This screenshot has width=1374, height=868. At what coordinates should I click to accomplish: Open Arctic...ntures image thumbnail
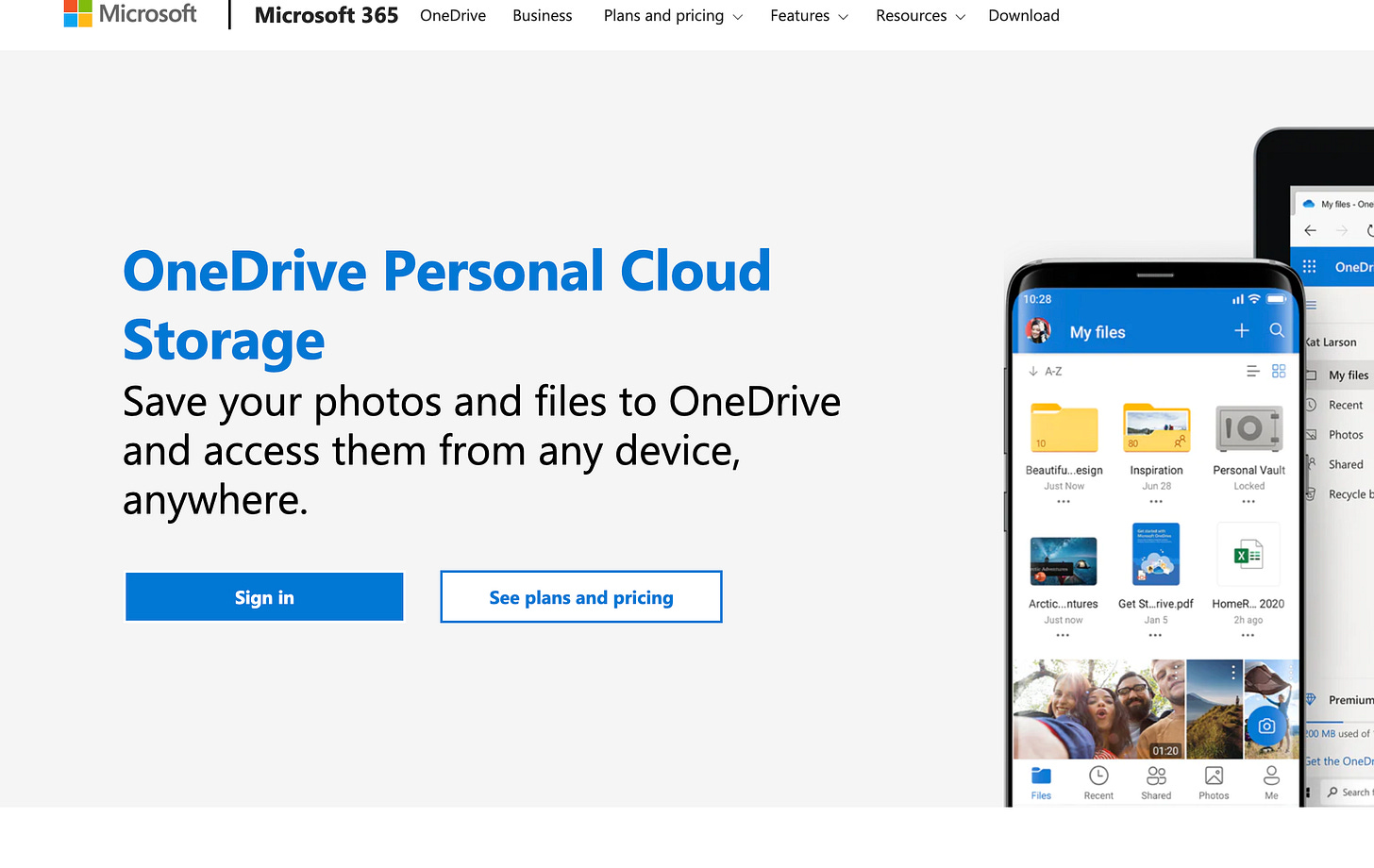click(x=1064, y=561)
